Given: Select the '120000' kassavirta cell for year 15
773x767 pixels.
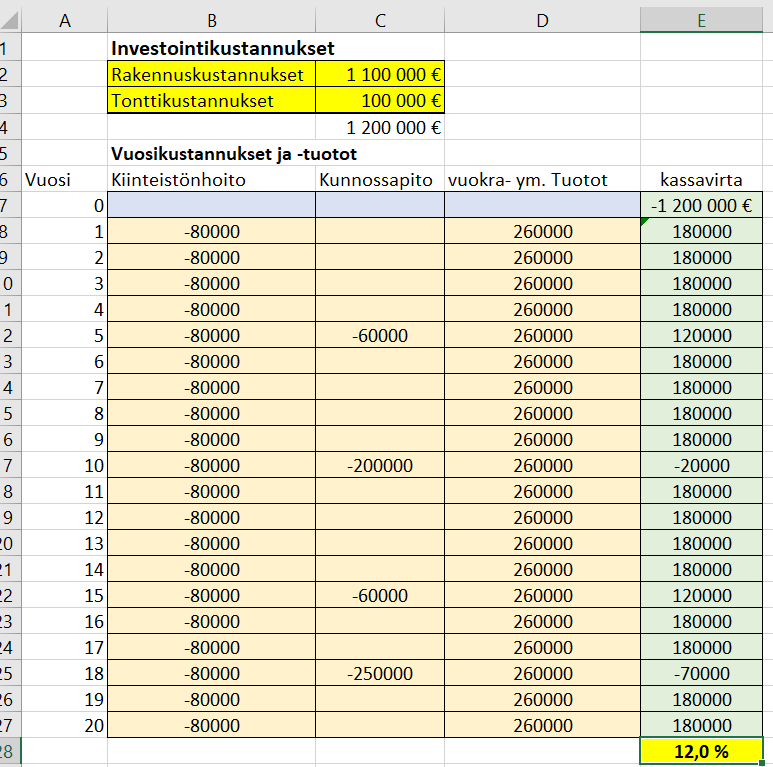Looking at the screenshot, I should 701,595.
